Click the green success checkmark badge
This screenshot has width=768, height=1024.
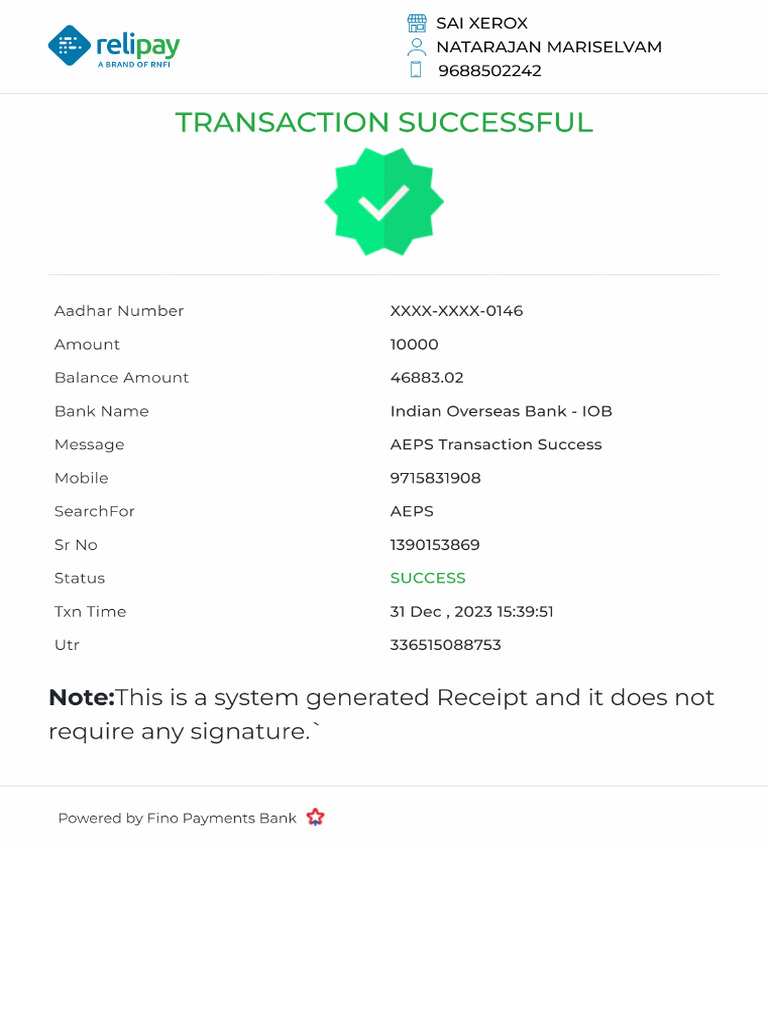[x=384, y=202]
